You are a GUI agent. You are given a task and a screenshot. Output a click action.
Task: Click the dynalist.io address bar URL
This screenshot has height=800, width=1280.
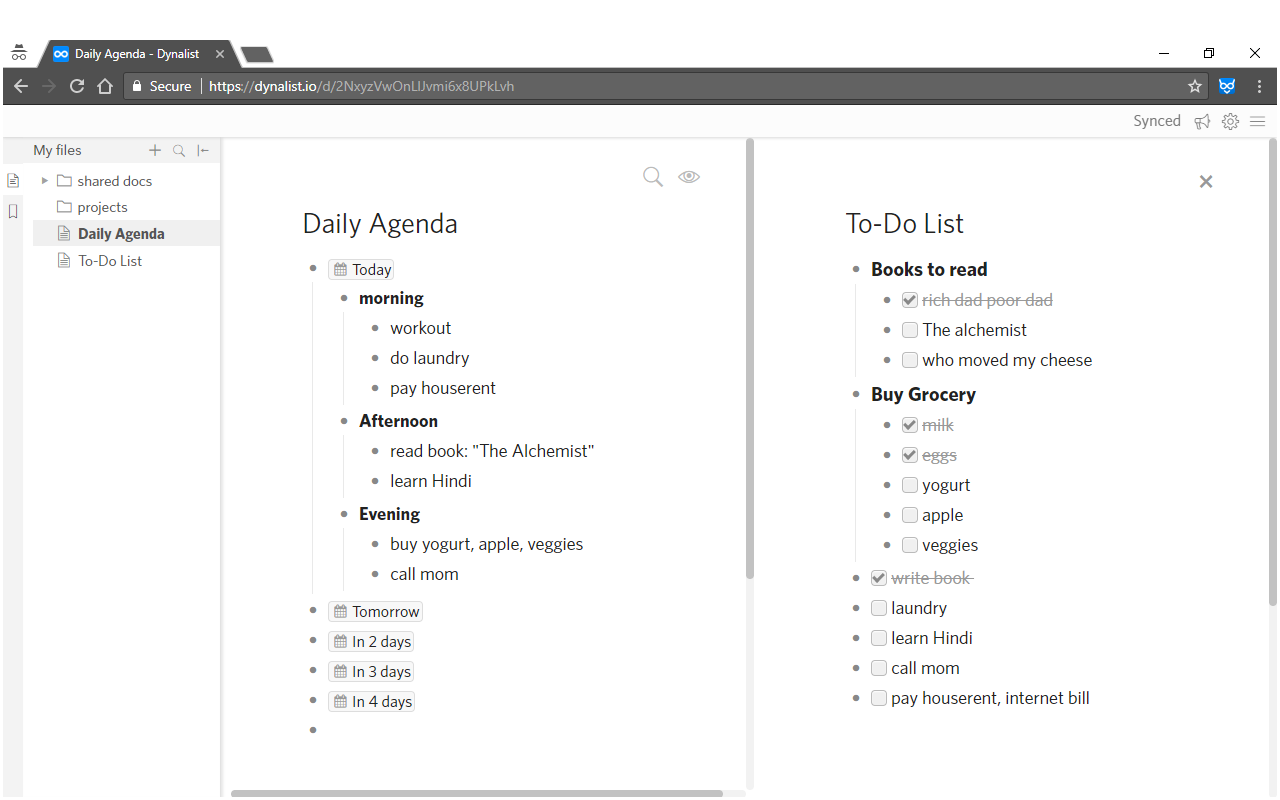coord(361,87)
